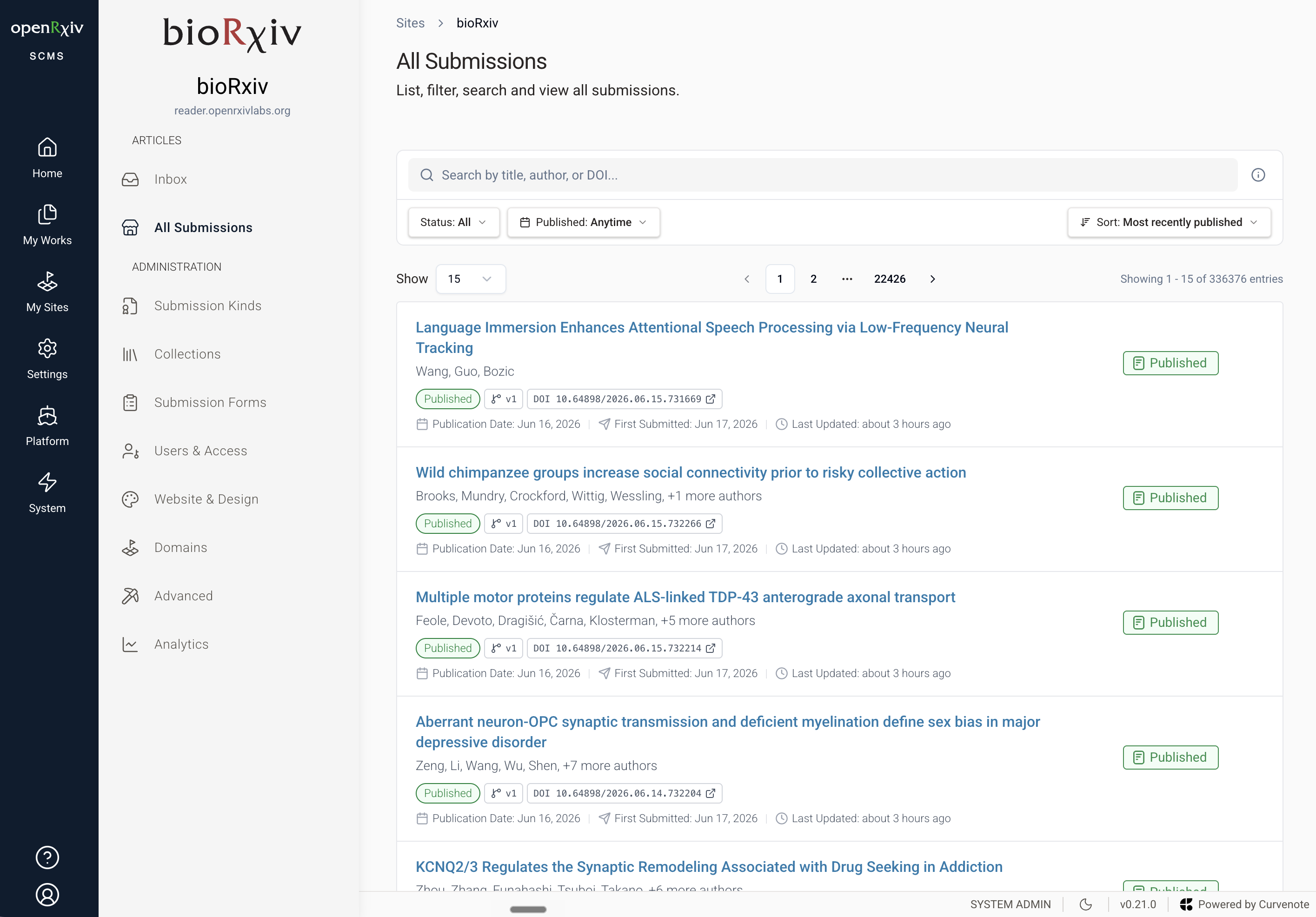
Task: Go to next page arrow
Action: click(932, 279)
